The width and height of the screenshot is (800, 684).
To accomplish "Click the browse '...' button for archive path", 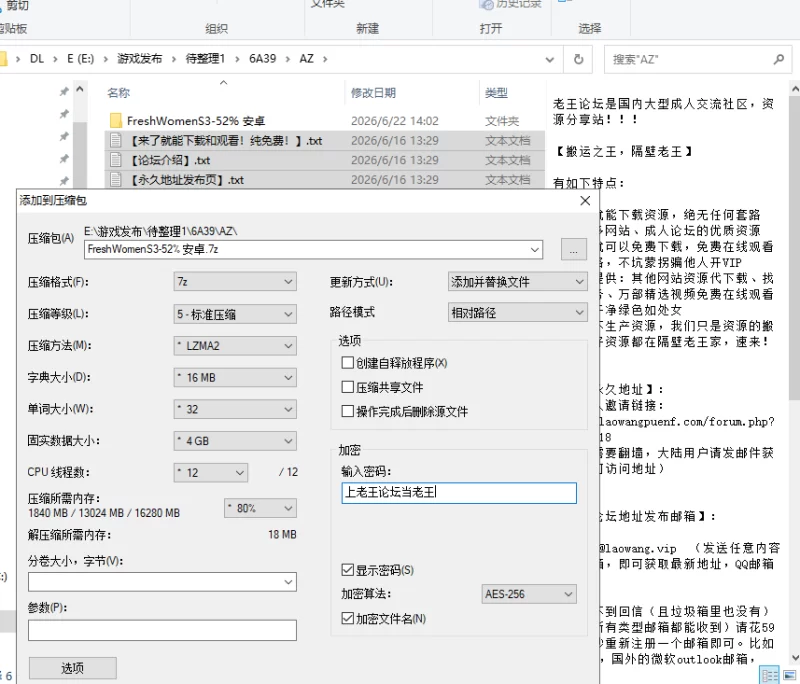I will (x=573, y=249).
